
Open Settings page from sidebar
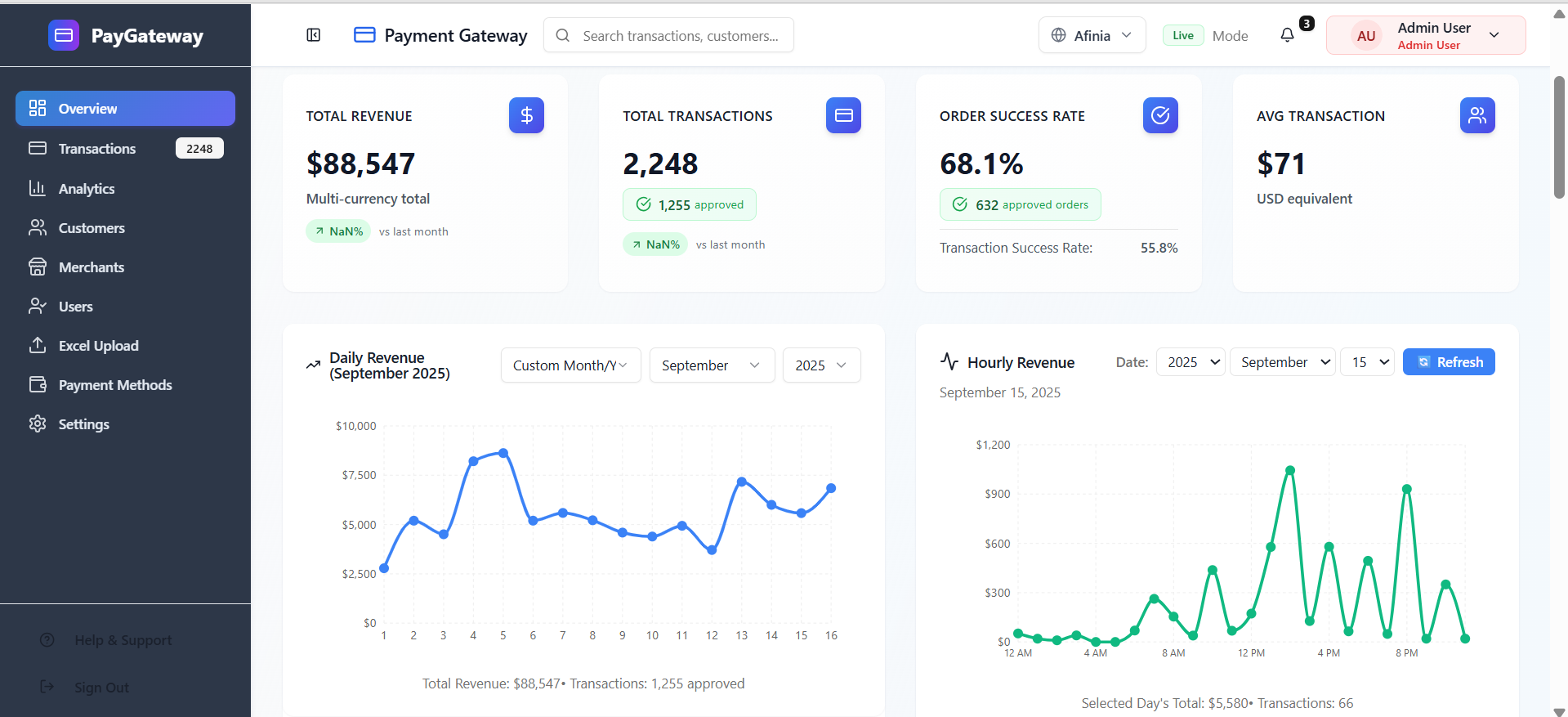125,423
